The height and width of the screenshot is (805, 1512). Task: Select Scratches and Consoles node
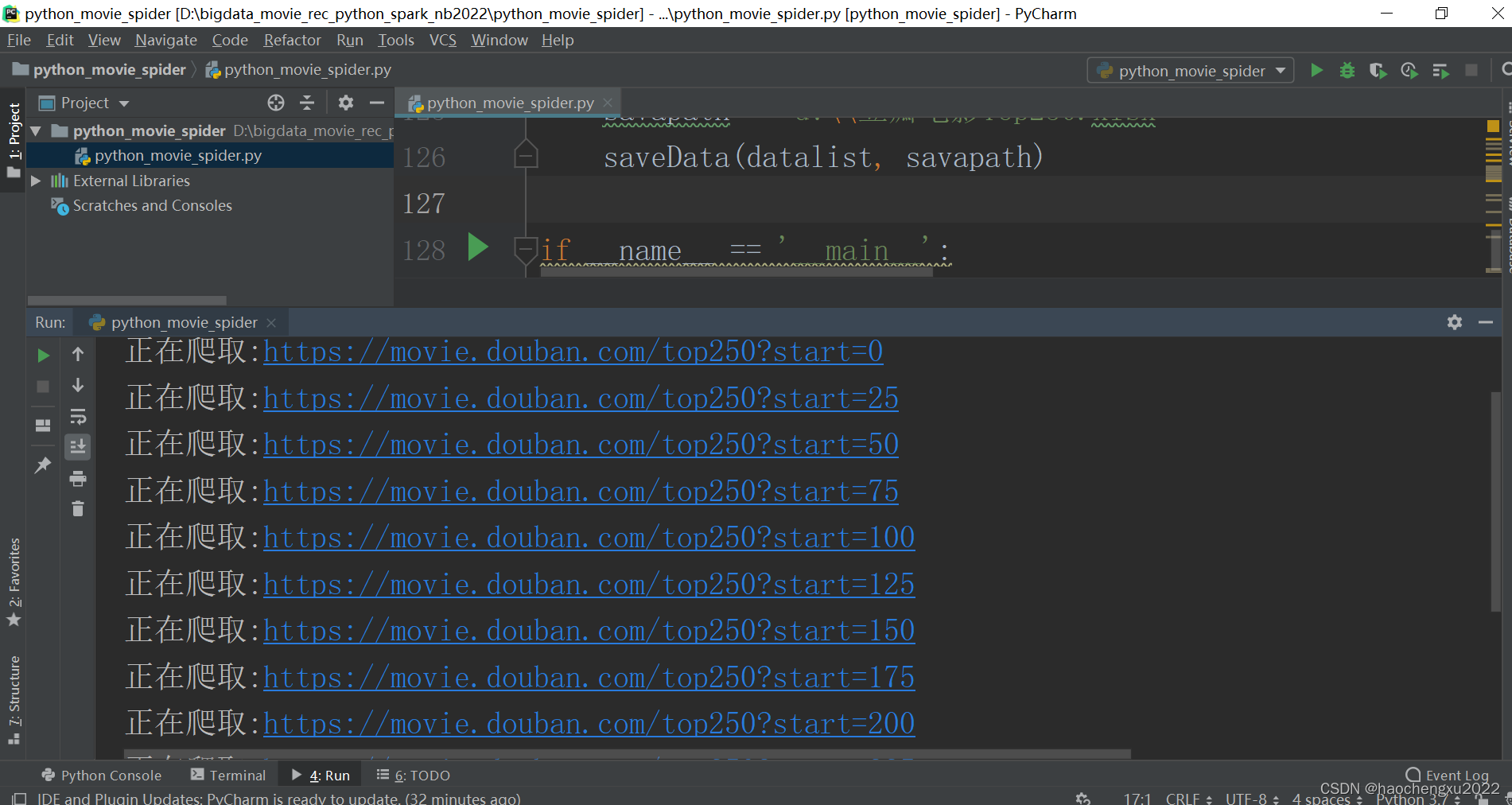click(x=152, y=205)
